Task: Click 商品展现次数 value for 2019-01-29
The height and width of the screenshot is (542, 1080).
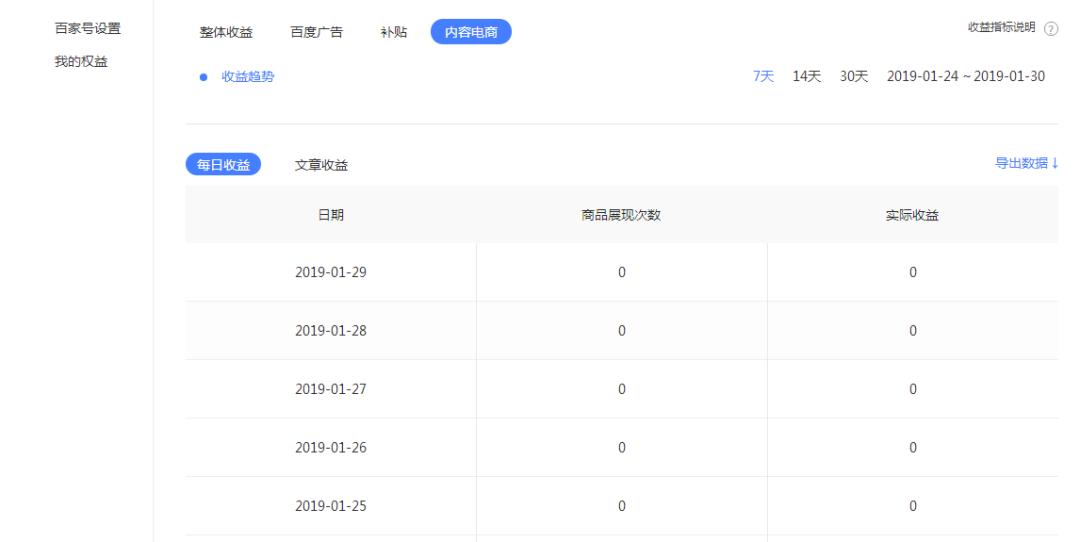Action: 622,272
